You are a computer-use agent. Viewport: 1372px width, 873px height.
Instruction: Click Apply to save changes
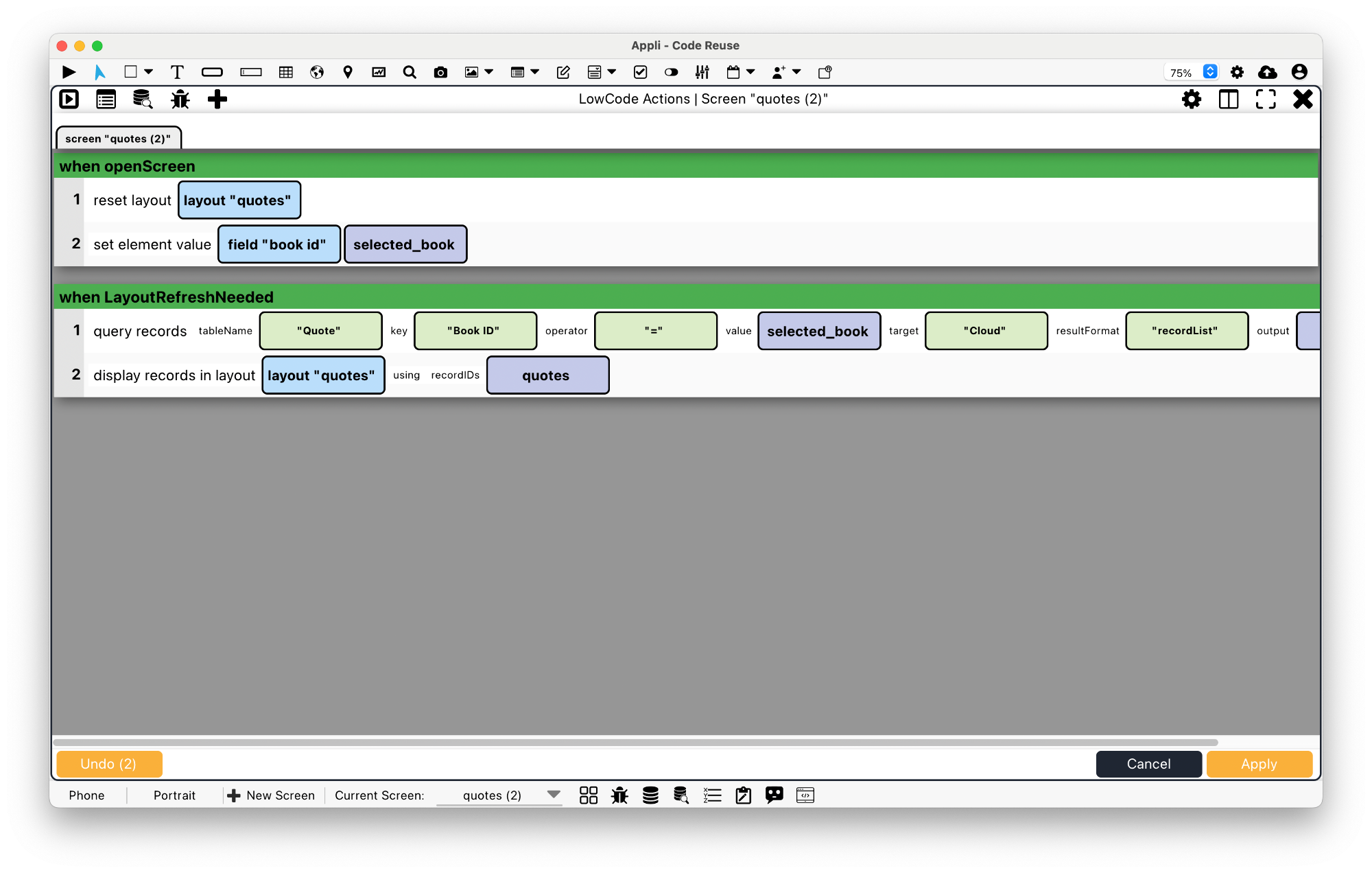tap(1259, 763)
